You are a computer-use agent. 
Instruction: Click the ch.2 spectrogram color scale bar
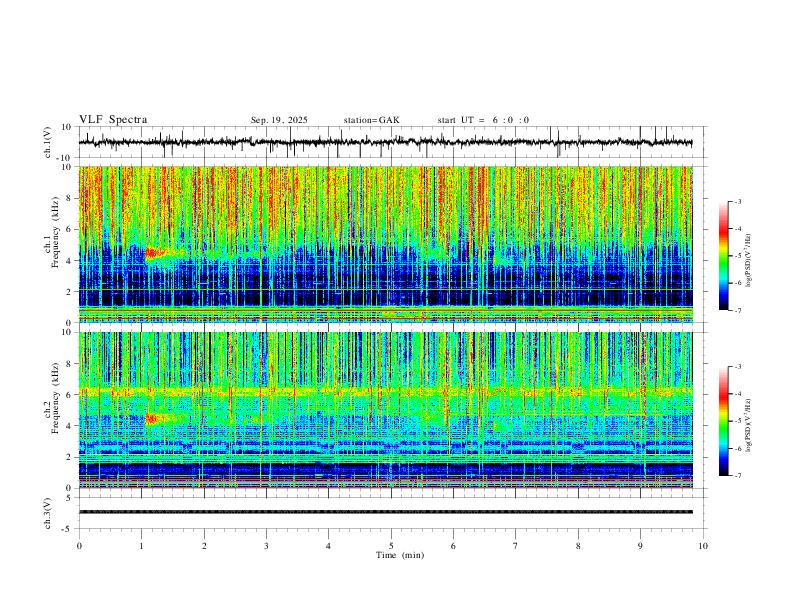click(x=723, y=421)
